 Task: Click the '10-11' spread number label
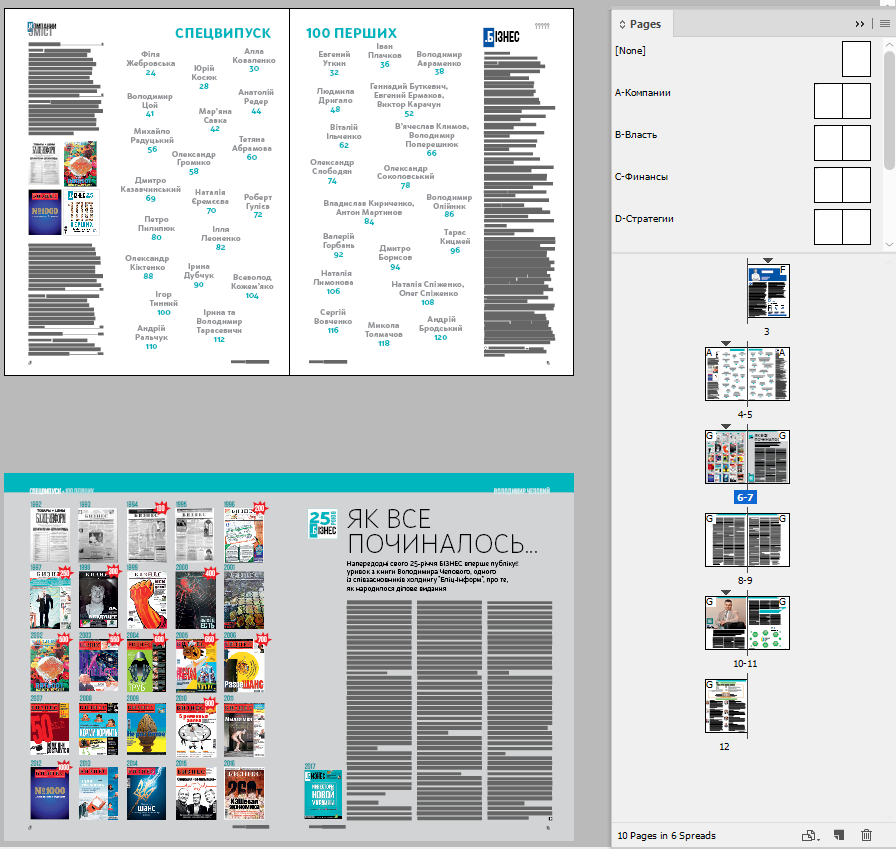(x=745, y=663)
